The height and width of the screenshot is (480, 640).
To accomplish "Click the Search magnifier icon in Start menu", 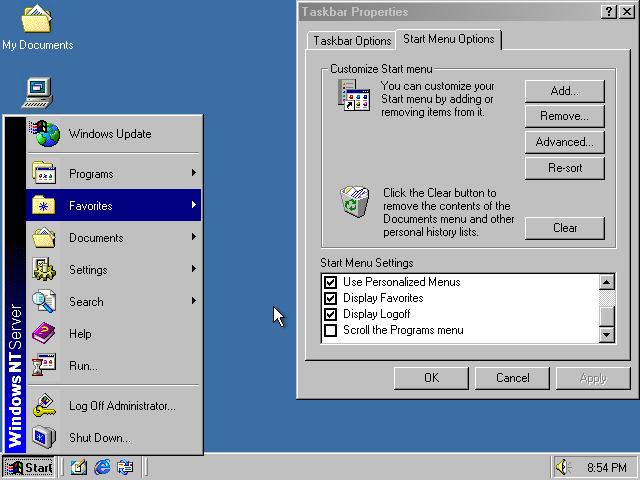I will [x=44, y=301].
